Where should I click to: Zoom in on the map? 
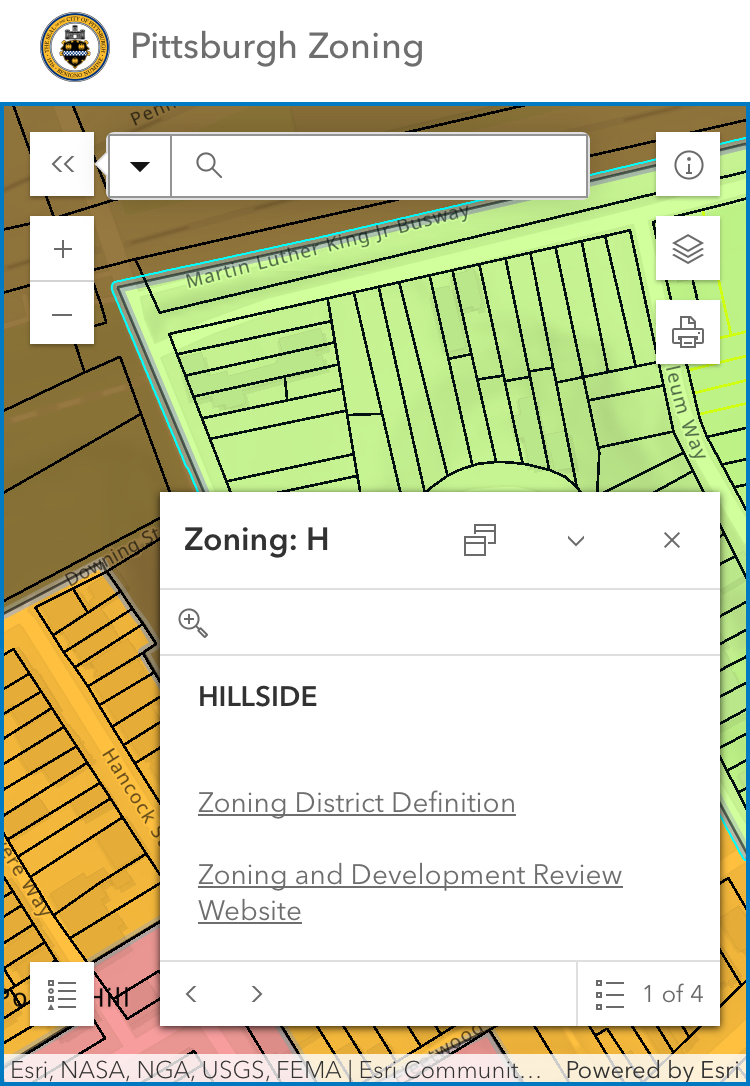point(62,249)
